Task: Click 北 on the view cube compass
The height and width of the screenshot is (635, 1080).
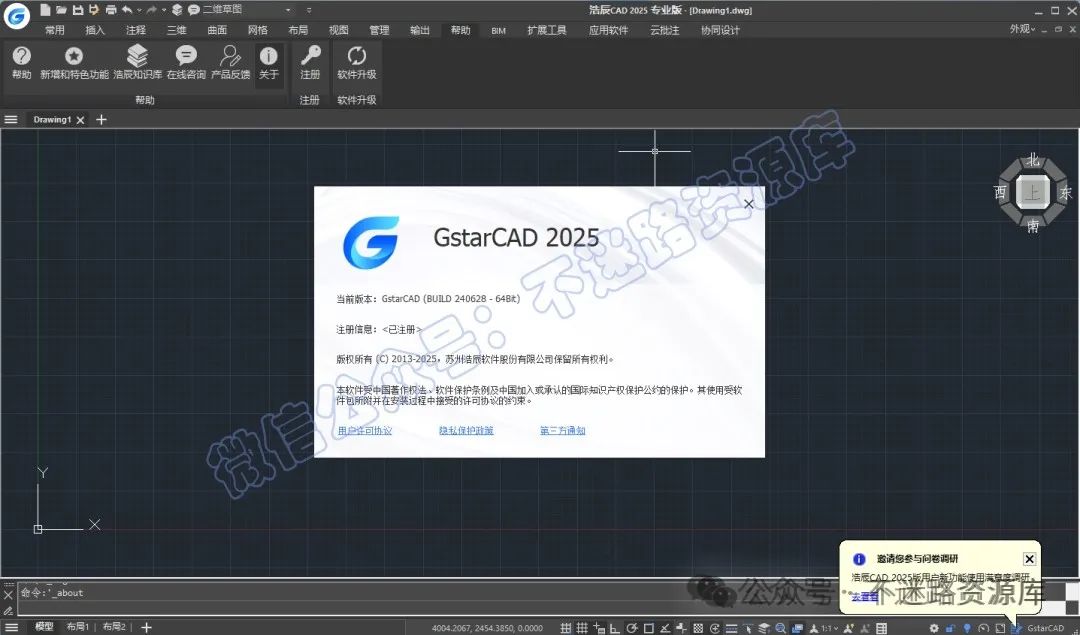Action: click(x=1032, y=160)
